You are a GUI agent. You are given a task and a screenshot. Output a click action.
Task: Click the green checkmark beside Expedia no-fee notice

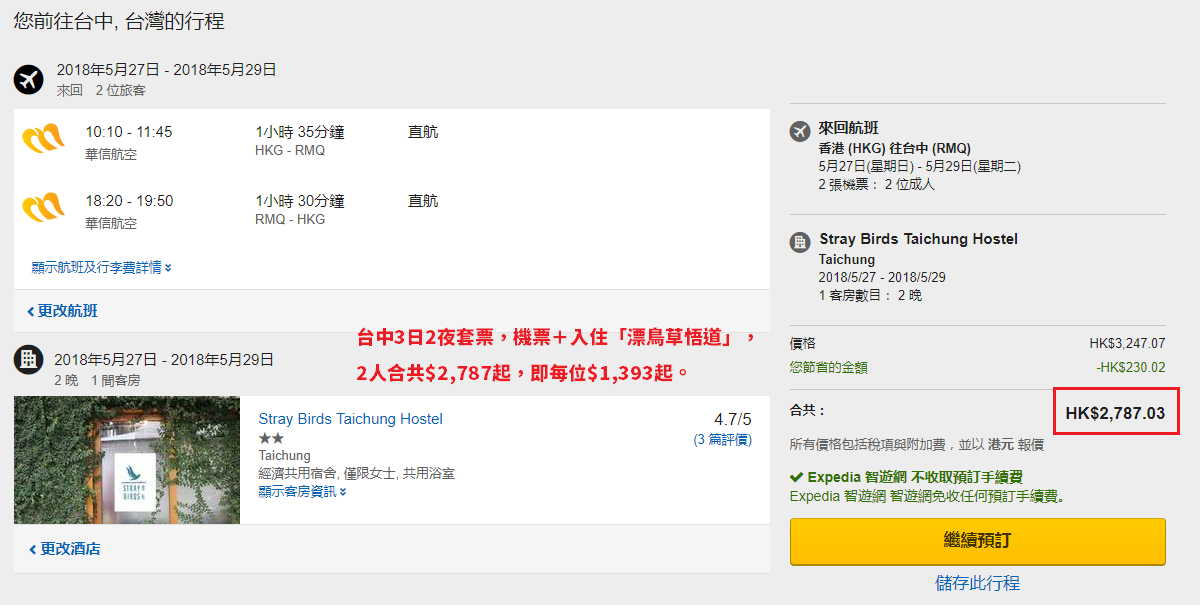pyautogui.click(x=796, y=477)
